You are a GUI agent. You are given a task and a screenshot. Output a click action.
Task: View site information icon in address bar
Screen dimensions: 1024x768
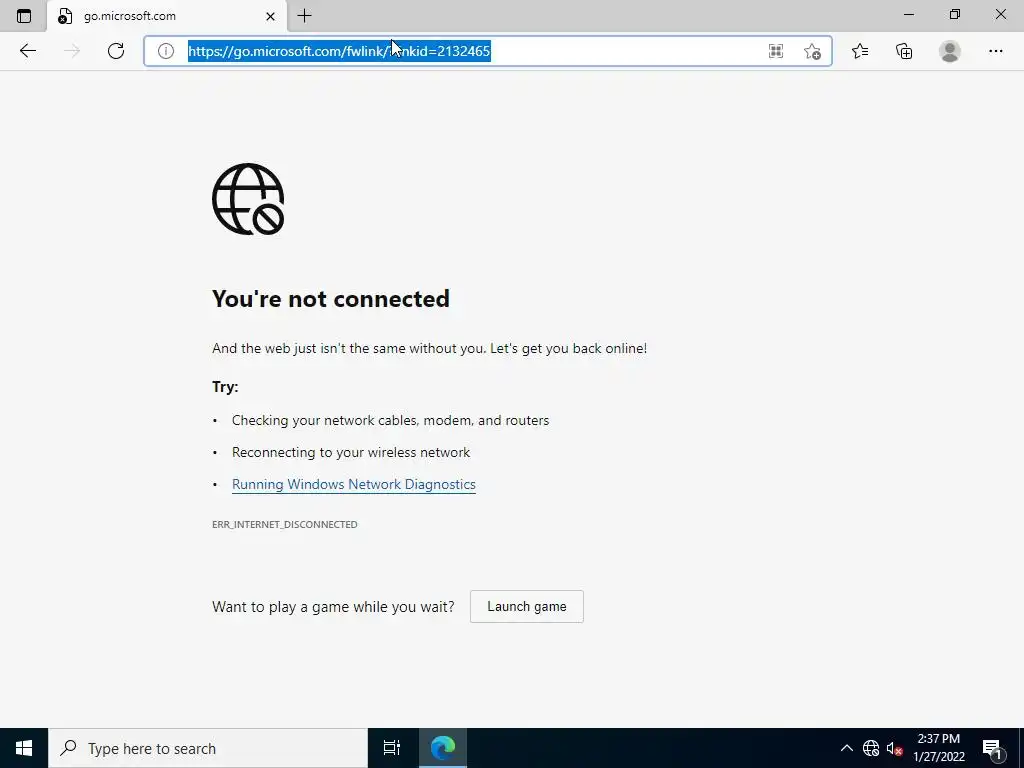pyautogui.click(x=166, y=51)
